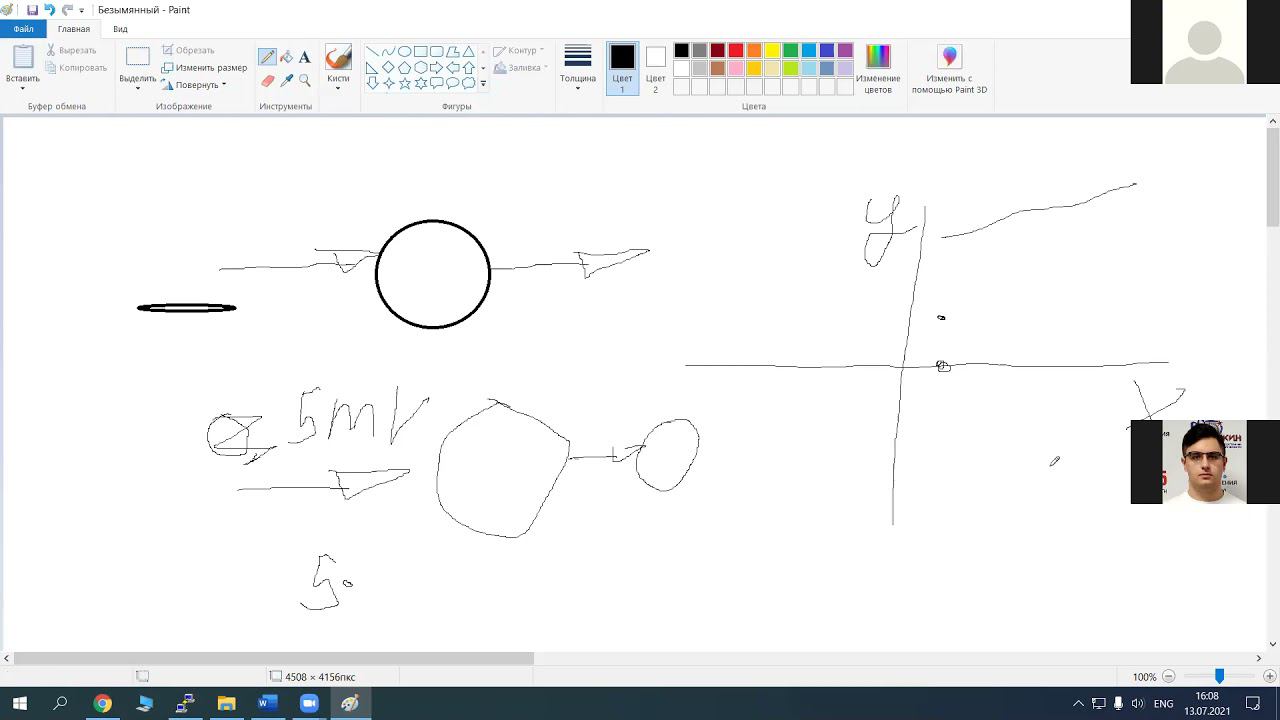
Task: Click the horizontal scrollbar thumb
Action: point(273,658)
